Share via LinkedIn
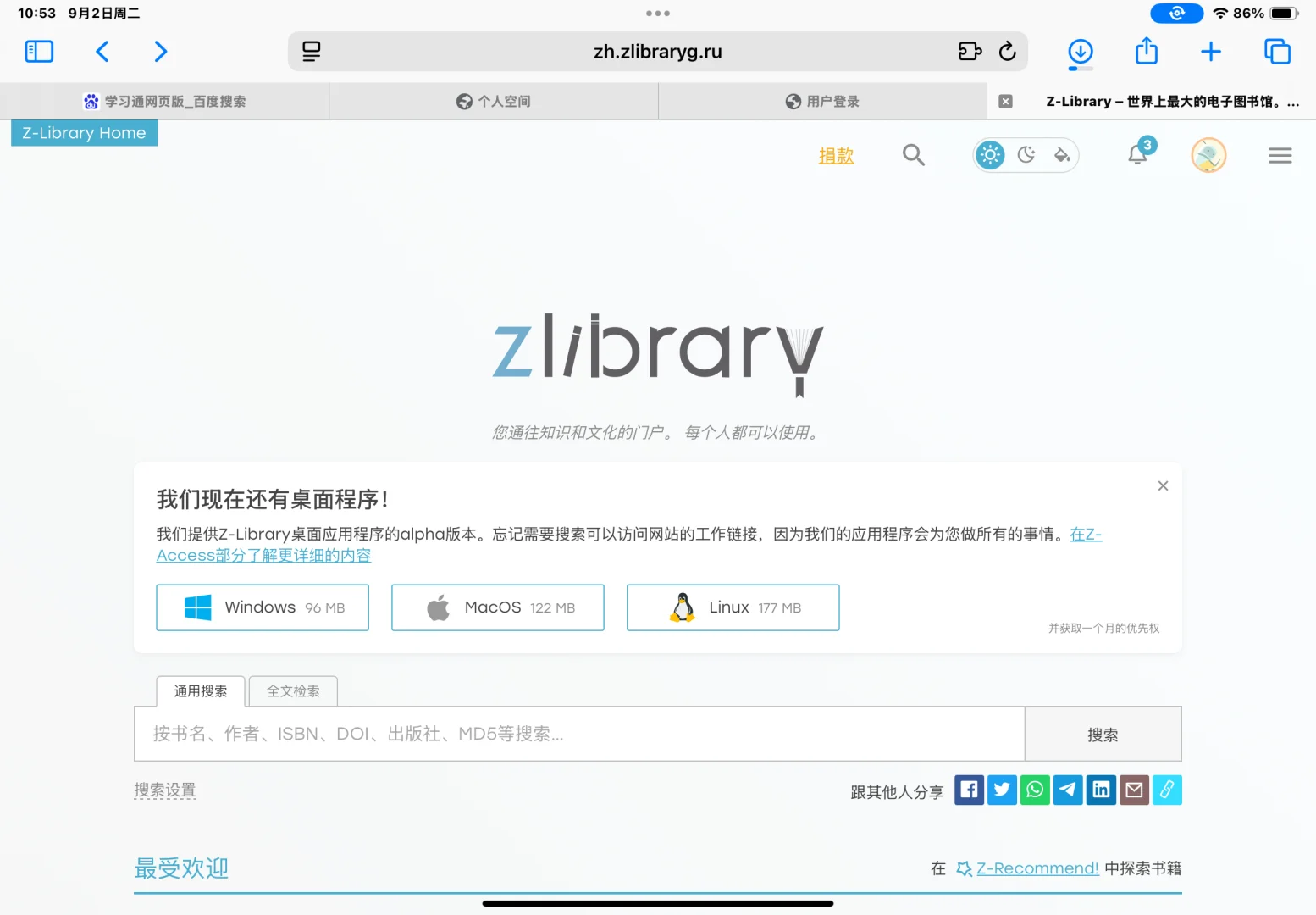Screen dimensions: 1316x915 [x=1101, y=790]
